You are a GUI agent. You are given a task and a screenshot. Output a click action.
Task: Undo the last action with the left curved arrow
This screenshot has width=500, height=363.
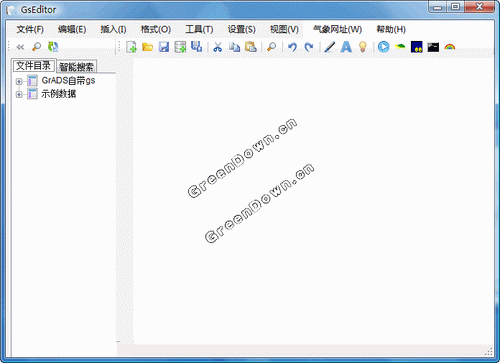point(292,47)
